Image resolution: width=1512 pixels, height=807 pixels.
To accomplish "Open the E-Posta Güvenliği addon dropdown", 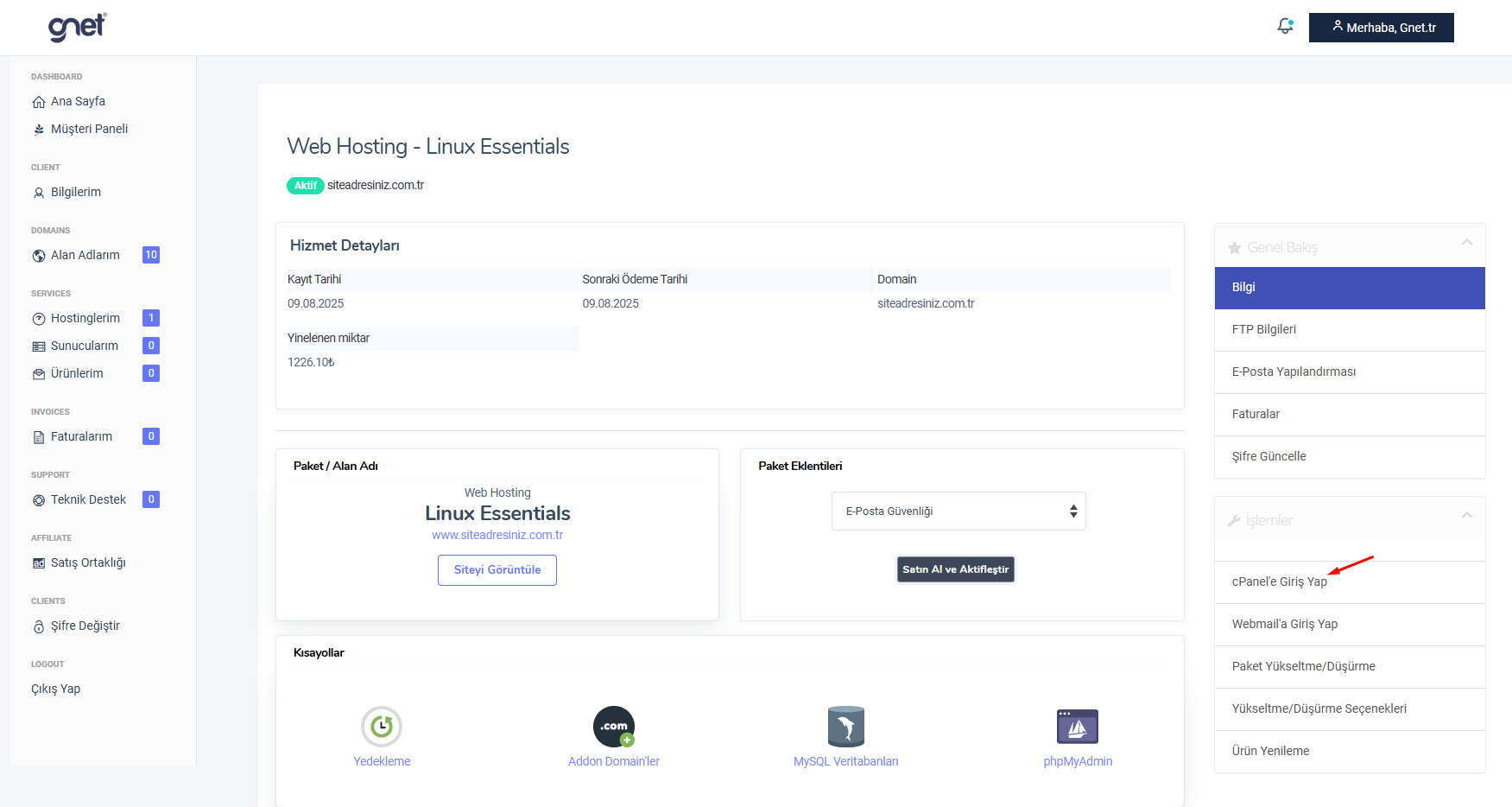I will pos(958,512).
